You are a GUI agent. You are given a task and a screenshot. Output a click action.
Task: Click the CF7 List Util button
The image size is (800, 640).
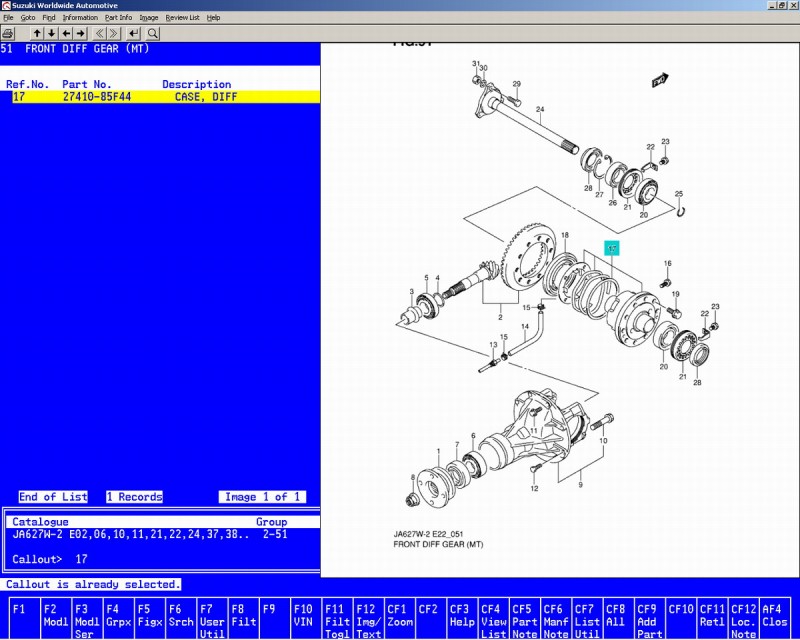click(x=587, y=618)
